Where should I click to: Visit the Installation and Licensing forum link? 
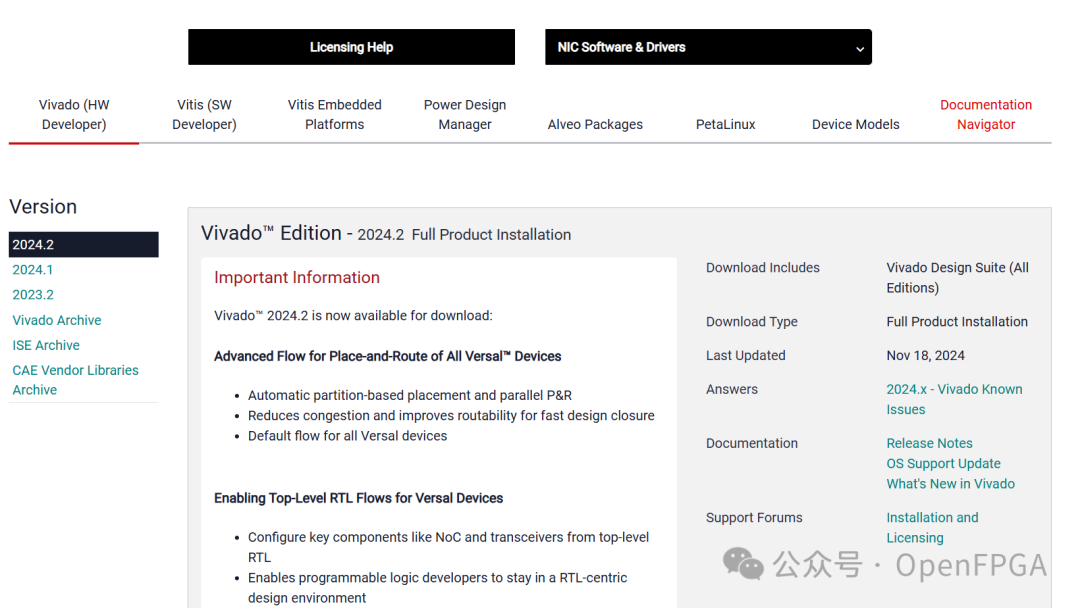tap(932, 527)
